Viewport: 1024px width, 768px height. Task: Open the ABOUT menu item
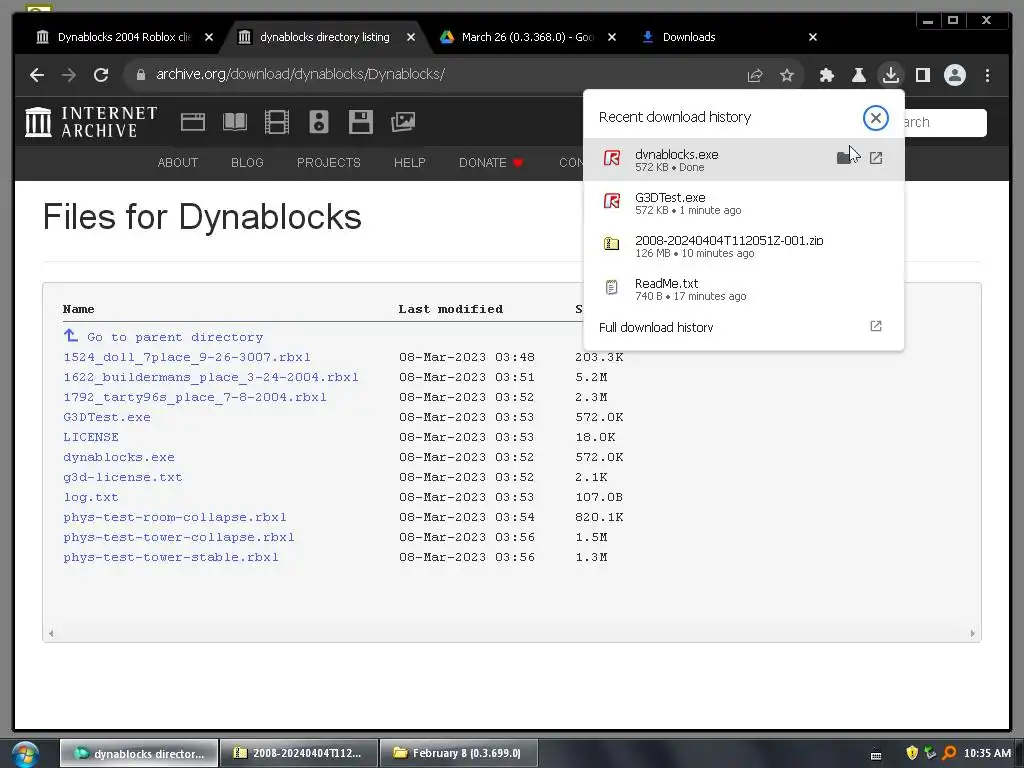point(178,163)
